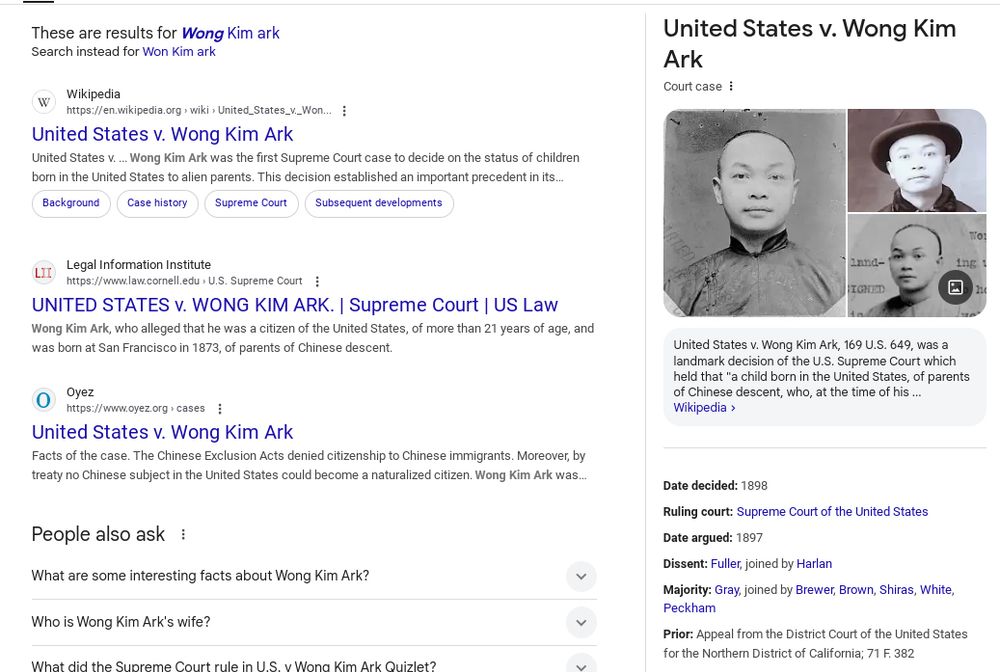This screenshot has width=1000, height=672.
Task: Open Court case panel more options
Action: pyautogui.click(x=731, y=86)
